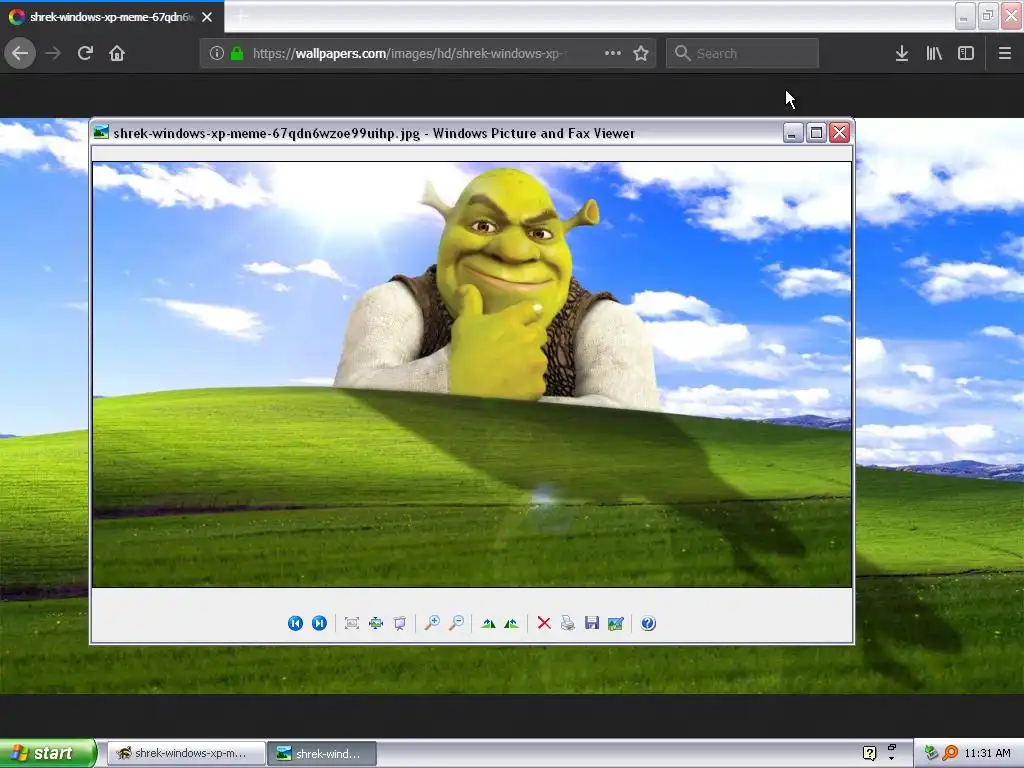Image resolution: width=1024 pixels, height=768 pixels.
Task: Click the wallpapers.com URL in address bar
Action: 409,54
